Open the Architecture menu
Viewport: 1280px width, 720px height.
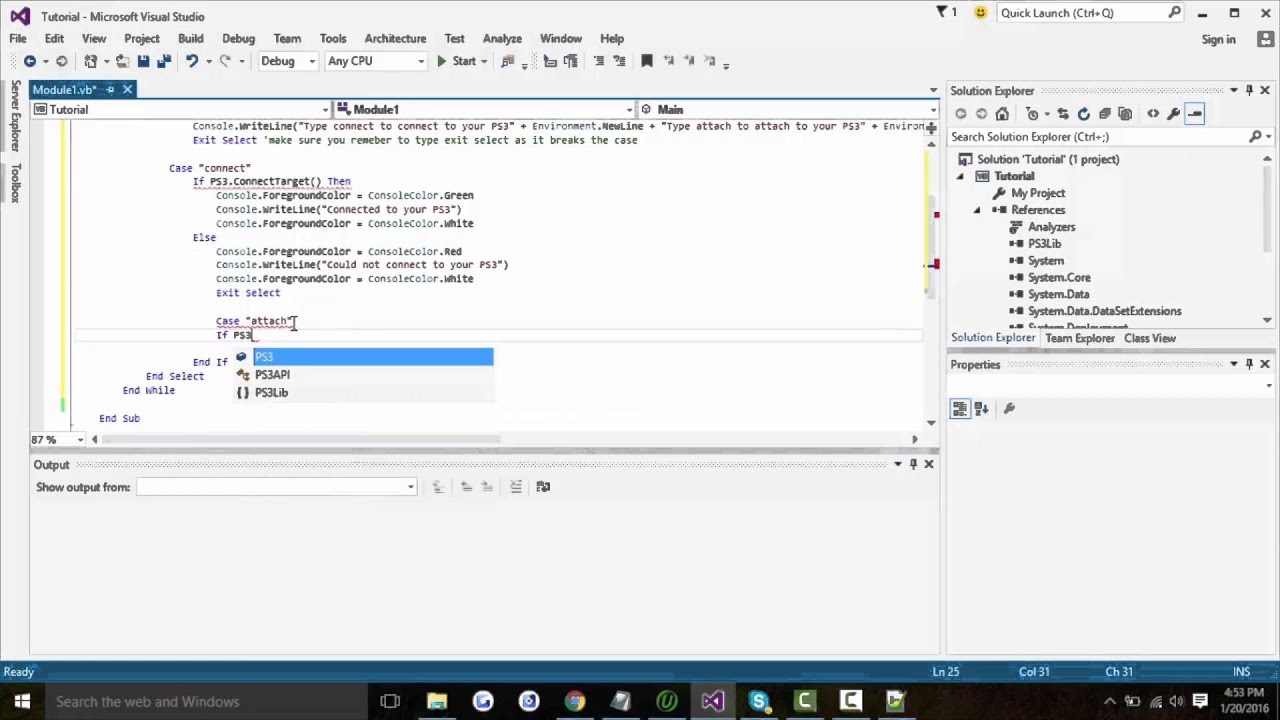click(395, 38)
